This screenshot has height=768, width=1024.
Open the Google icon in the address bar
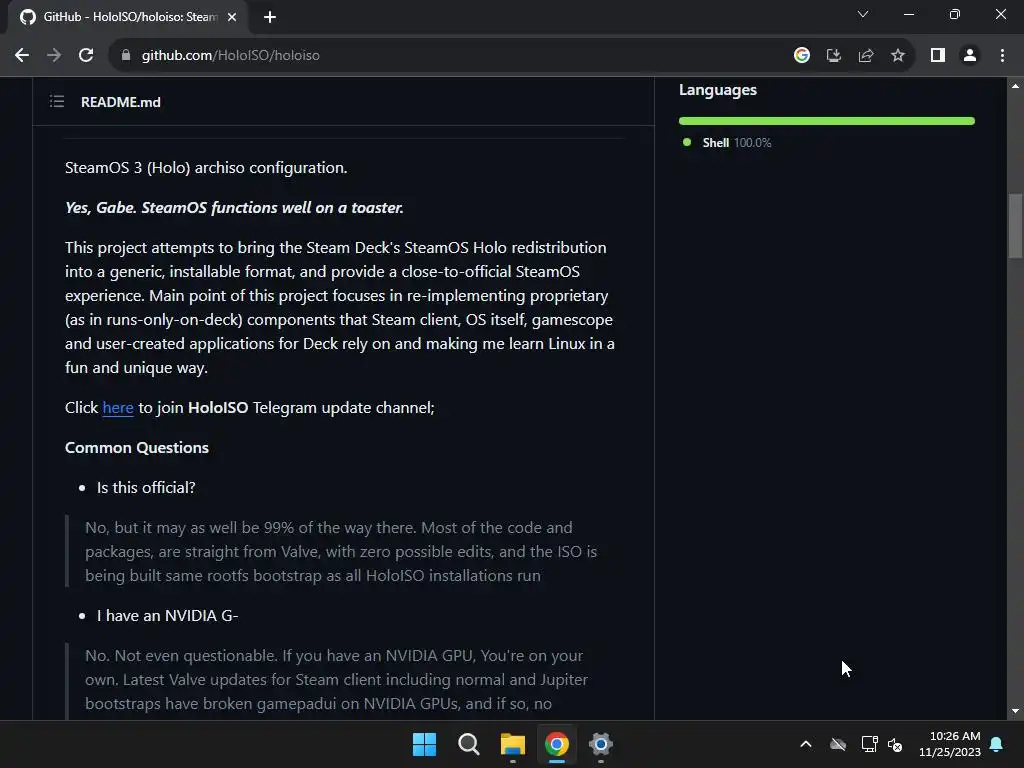tap(802, 56)
